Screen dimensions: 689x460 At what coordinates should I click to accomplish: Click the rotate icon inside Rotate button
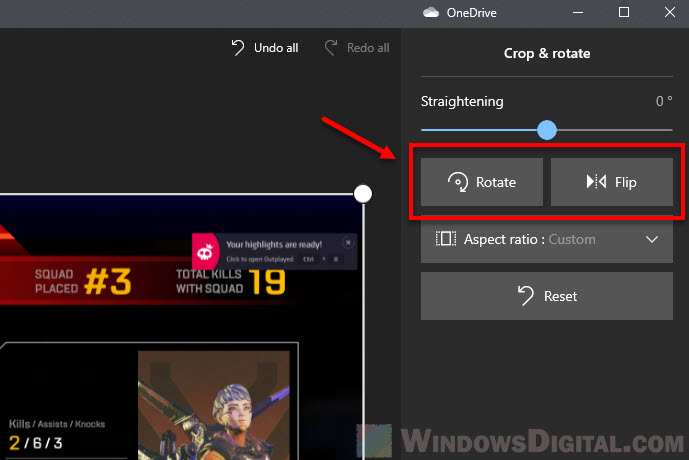tap(458, 182)
